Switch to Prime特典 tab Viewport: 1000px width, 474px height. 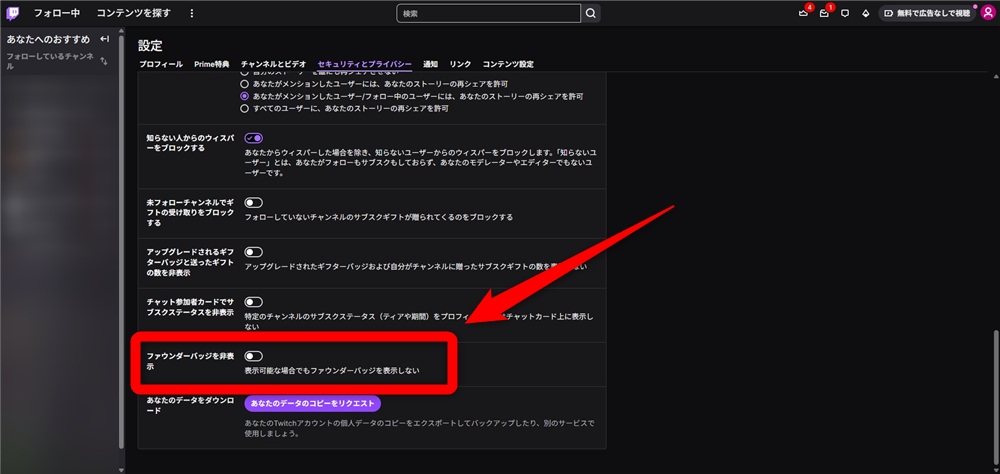pyautogui.click(x=212, y=64)
